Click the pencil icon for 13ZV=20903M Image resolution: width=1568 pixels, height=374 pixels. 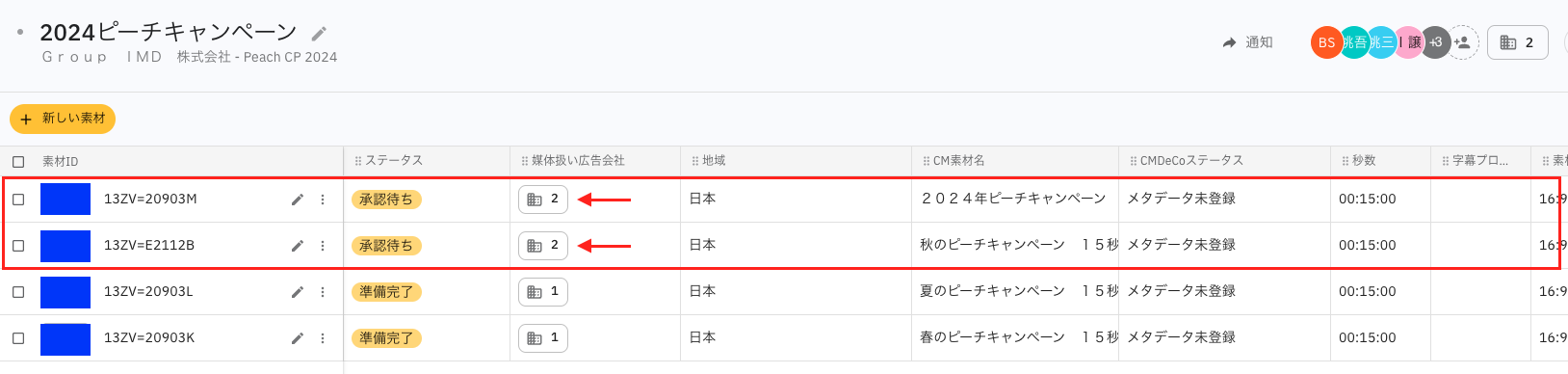(298, 200)
